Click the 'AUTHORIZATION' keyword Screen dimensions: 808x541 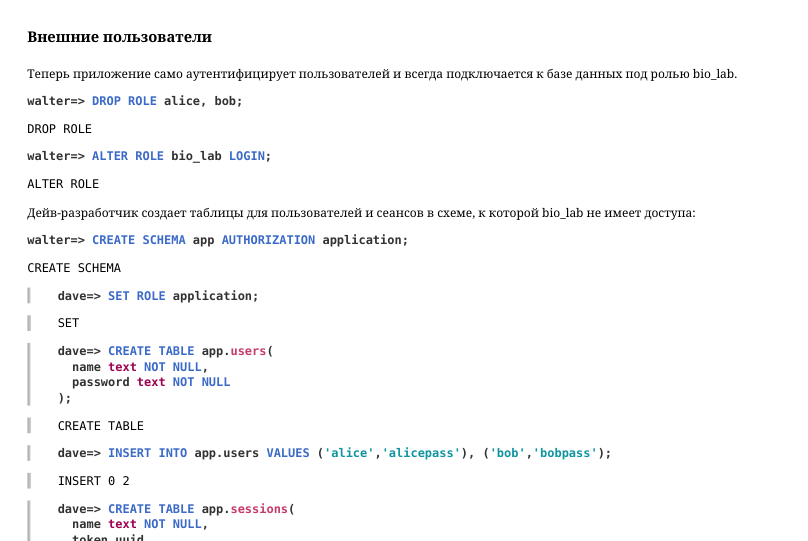[268, 240]
